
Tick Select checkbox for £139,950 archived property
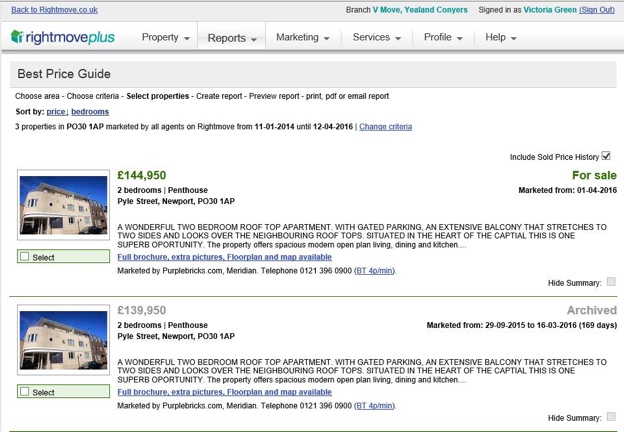point(25,393)
